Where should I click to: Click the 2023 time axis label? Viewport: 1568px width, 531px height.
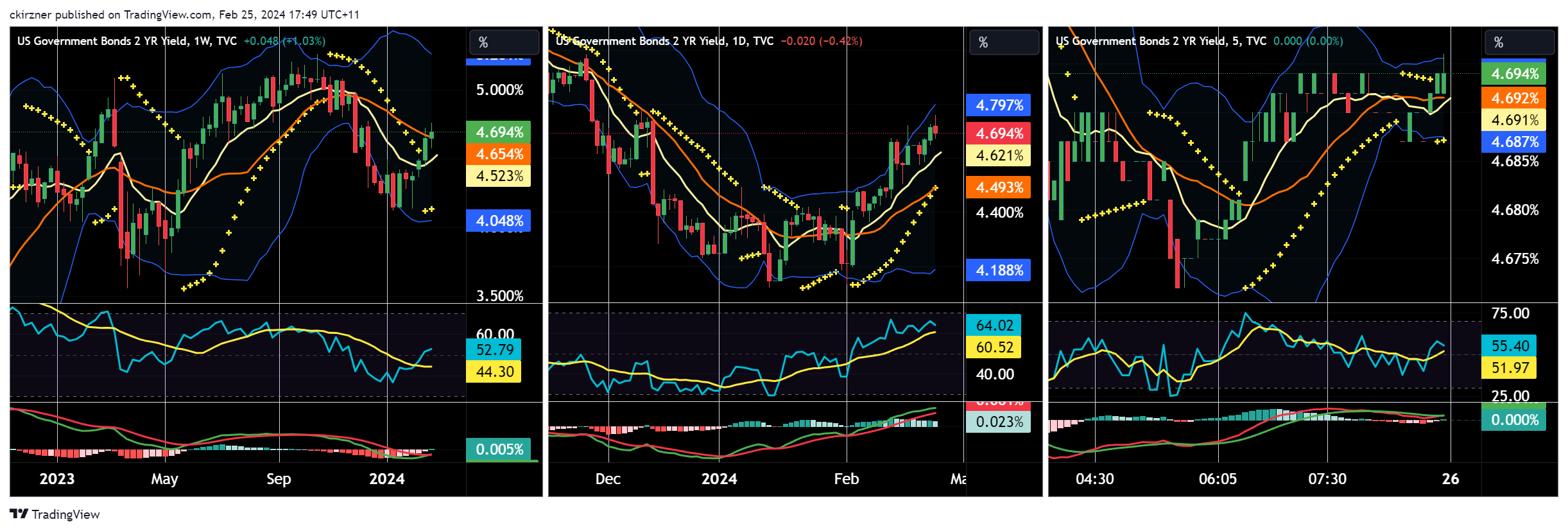click(x=57, y=479)
